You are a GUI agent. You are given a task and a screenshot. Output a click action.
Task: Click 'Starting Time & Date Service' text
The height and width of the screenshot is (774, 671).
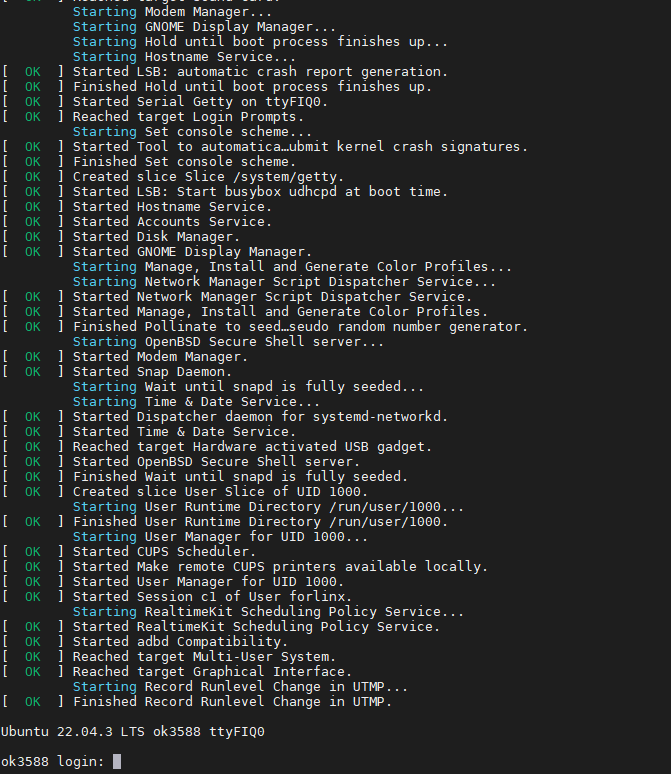(196, 402)
